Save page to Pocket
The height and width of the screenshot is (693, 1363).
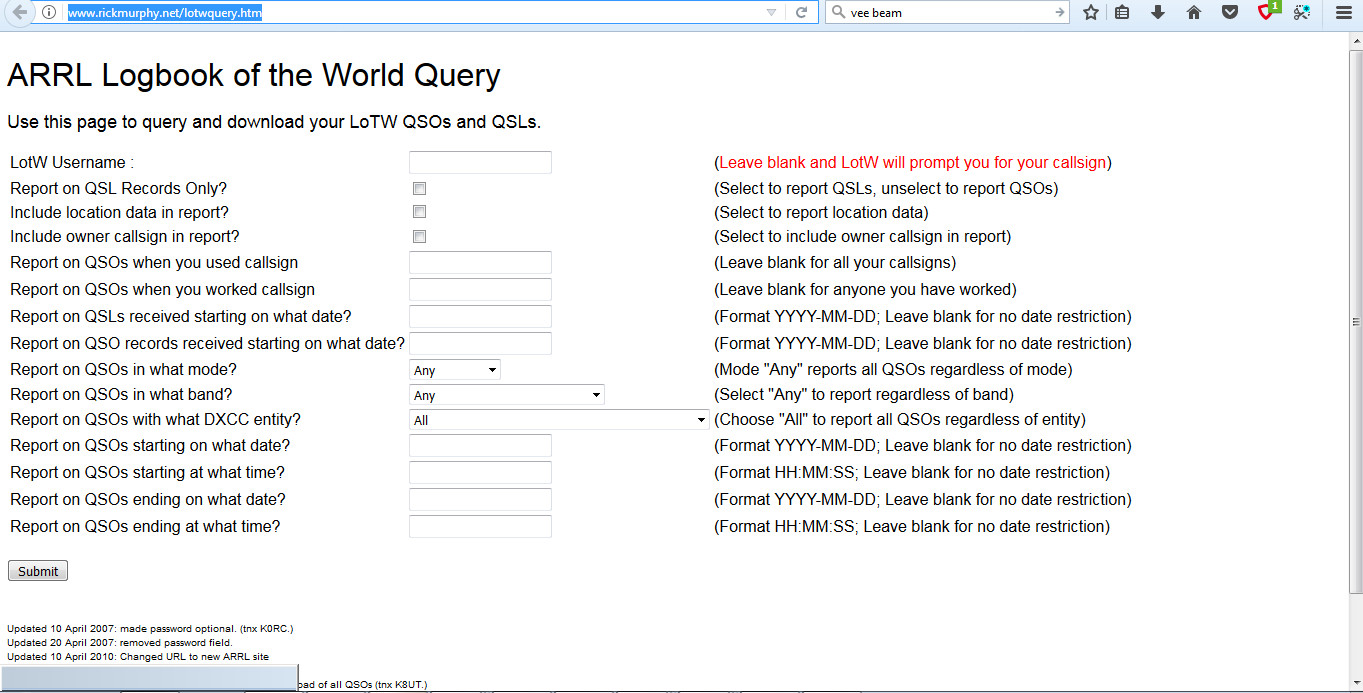[x=1228, y=13]
